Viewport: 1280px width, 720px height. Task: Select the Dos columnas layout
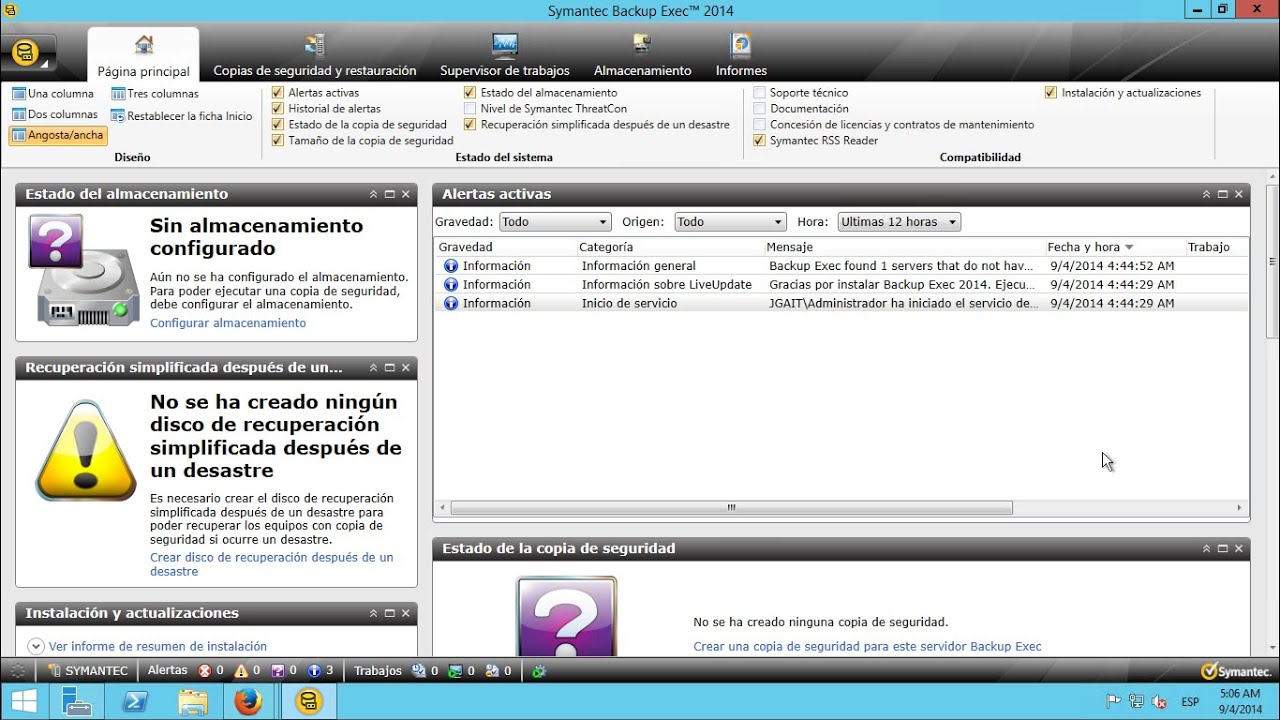[55, 115]
